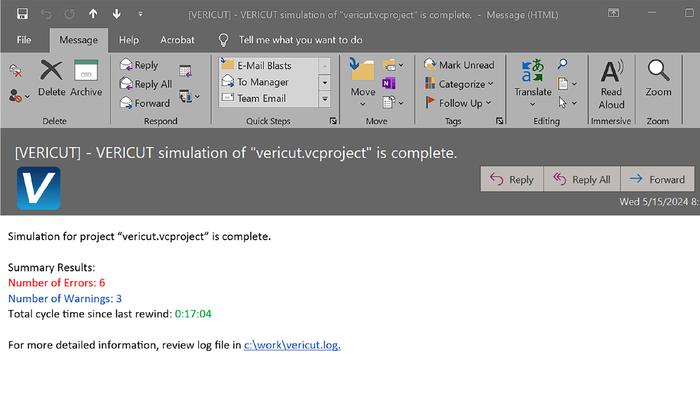Viewport: 700px width, 396px height.
Task: Open the Translate menu
Action: 533,83
